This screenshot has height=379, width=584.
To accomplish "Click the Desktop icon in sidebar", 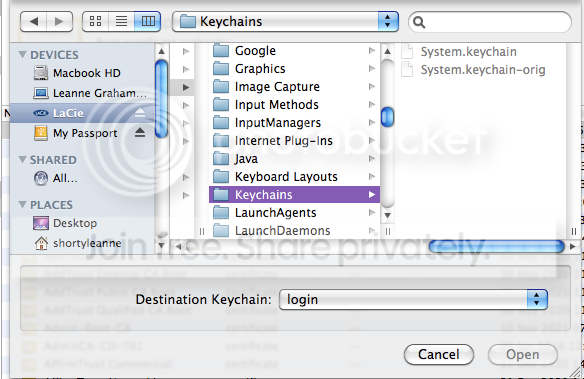I will coord(41,223).
